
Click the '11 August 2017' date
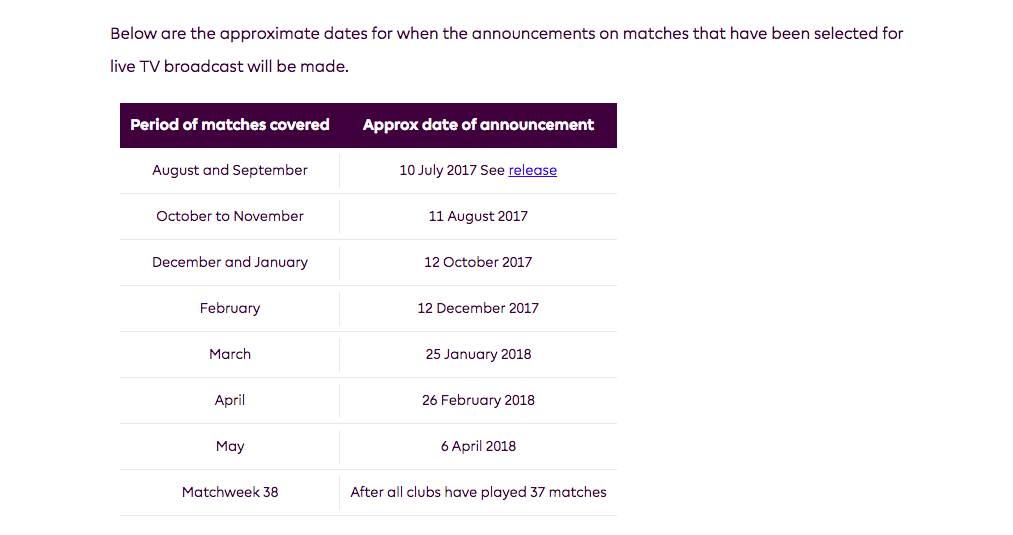[478, 216]
